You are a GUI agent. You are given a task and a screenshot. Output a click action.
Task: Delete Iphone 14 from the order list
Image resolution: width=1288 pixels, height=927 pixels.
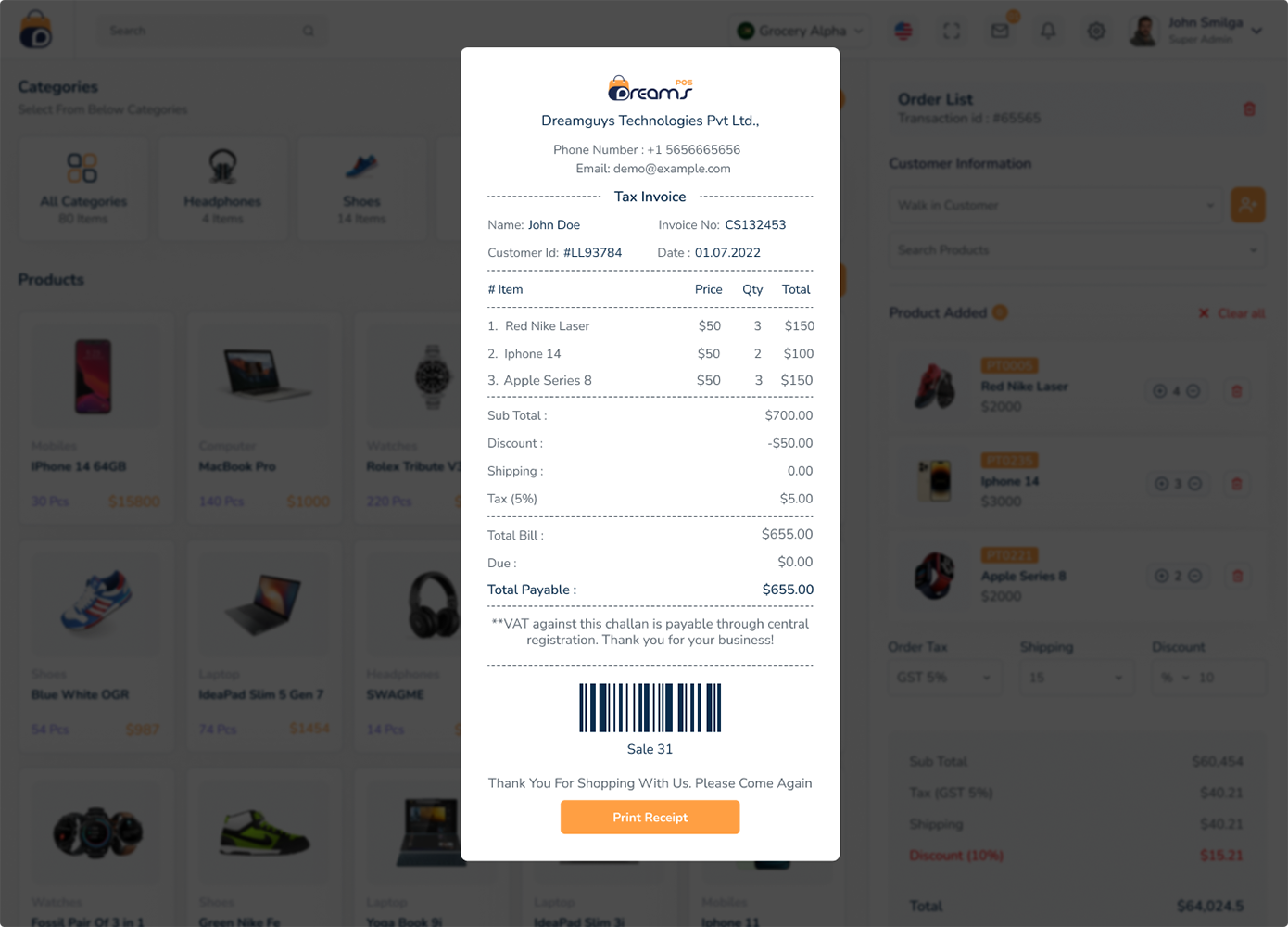click(1236, 484)
